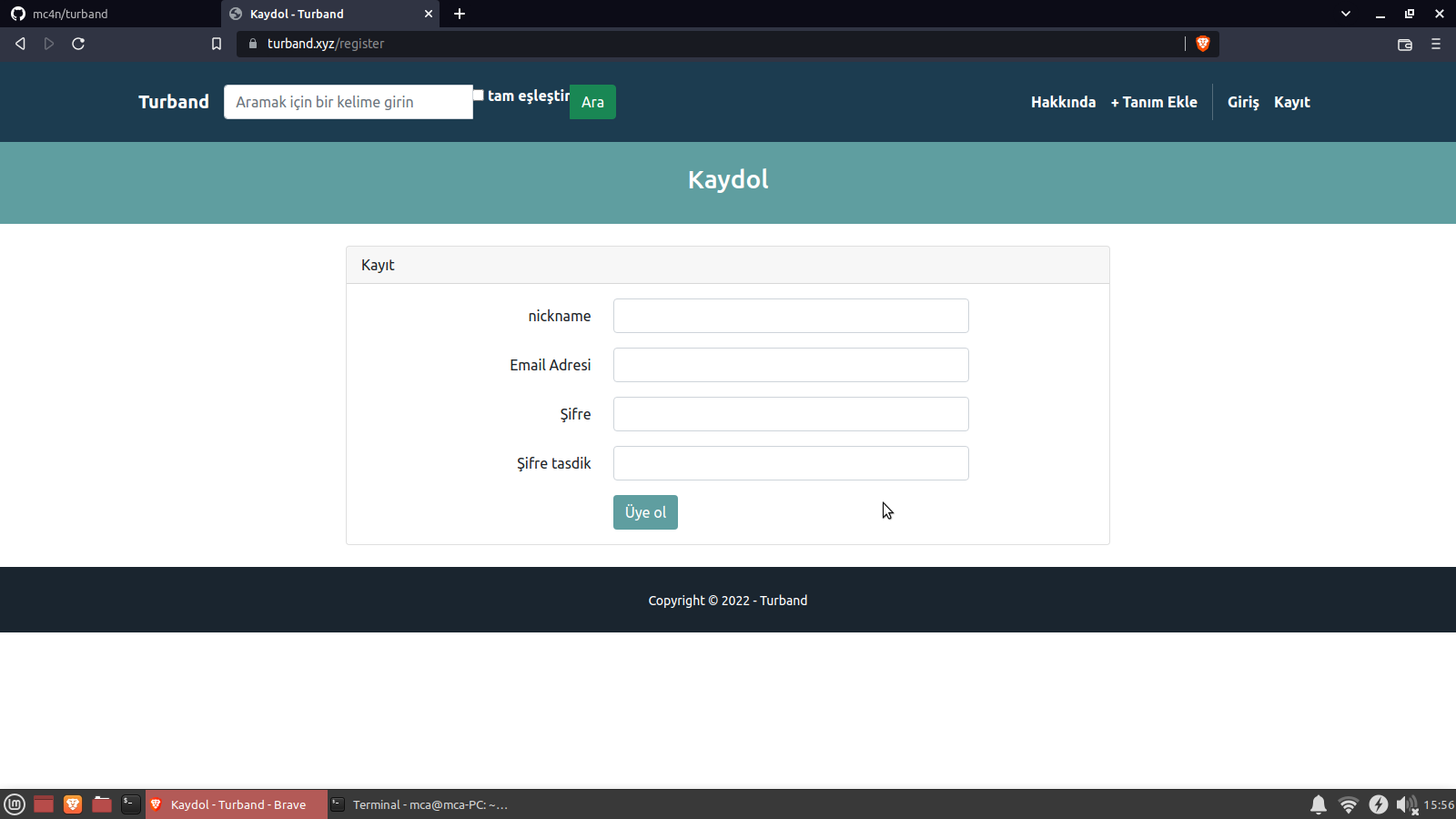Click the padlock site info icon
Screen dimensions: 1456x819
click(x=253, y=44)
